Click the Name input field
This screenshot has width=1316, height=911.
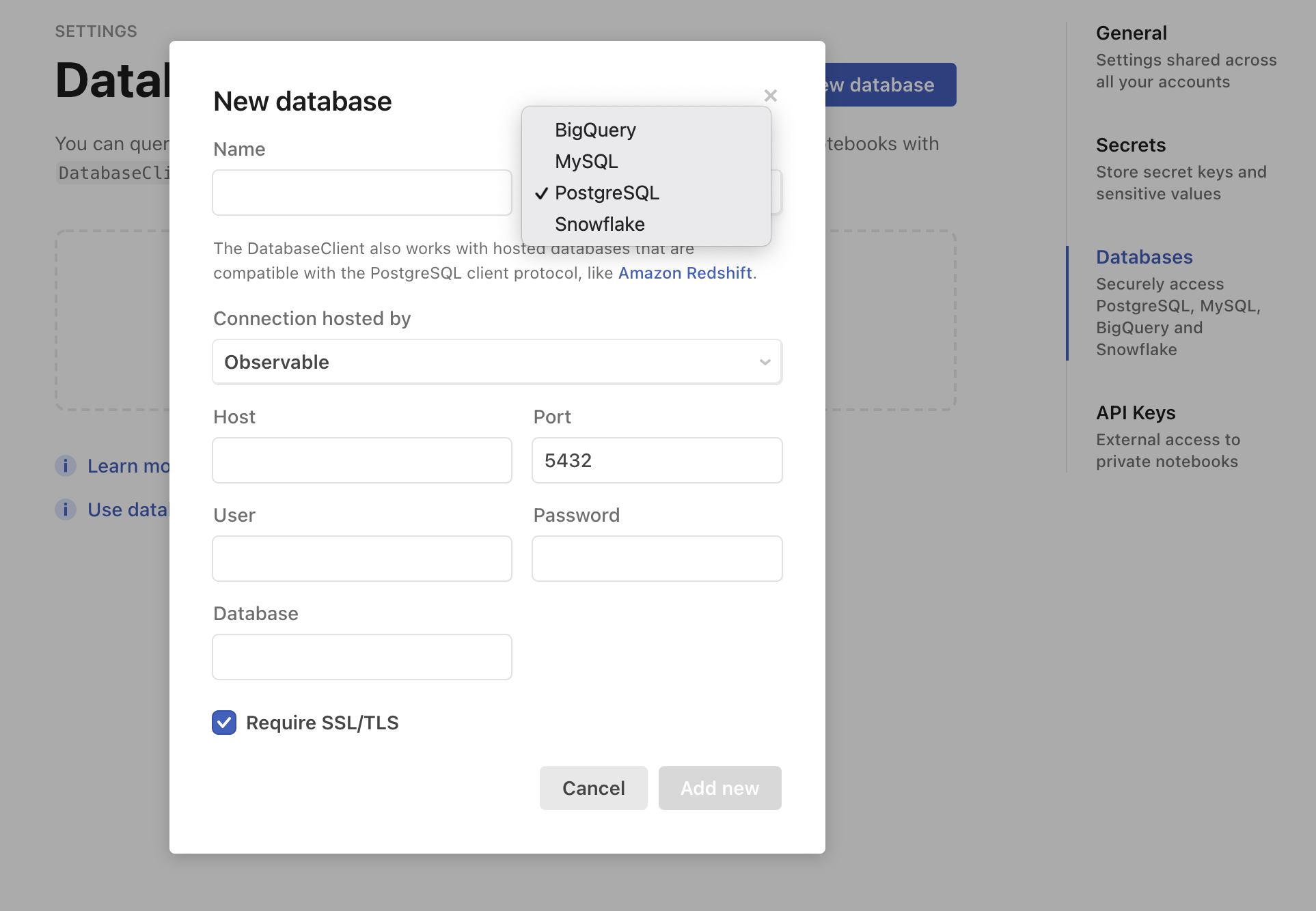(361, 192)
